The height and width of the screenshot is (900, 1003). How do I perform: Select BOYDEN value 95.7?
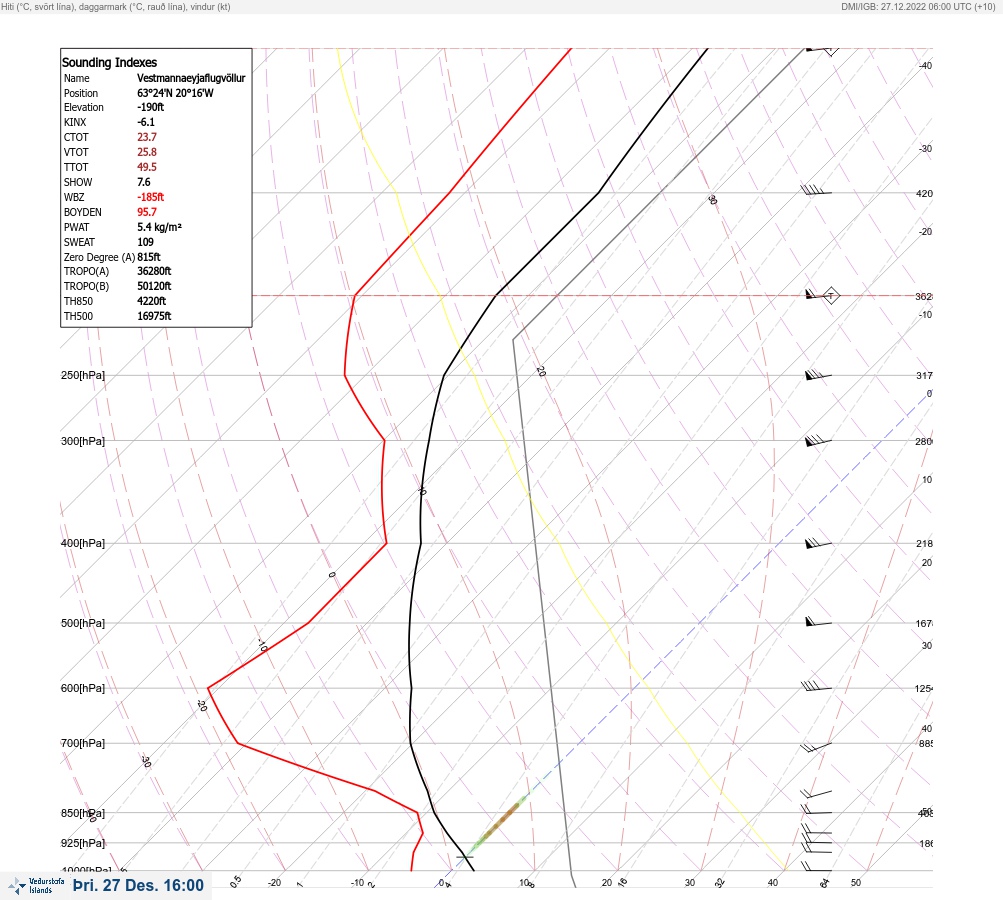click(147, 212)
